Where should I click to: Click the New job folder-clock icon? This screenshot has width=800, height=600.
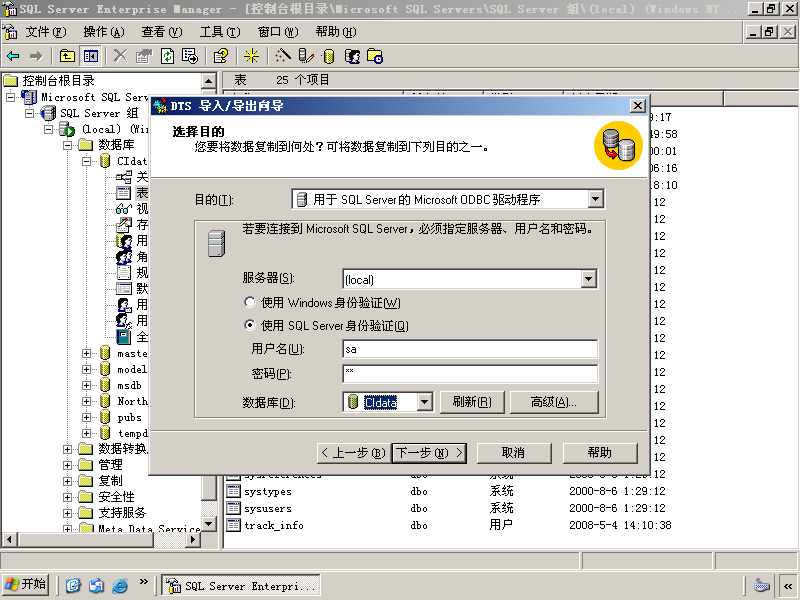tap(375, 56)
